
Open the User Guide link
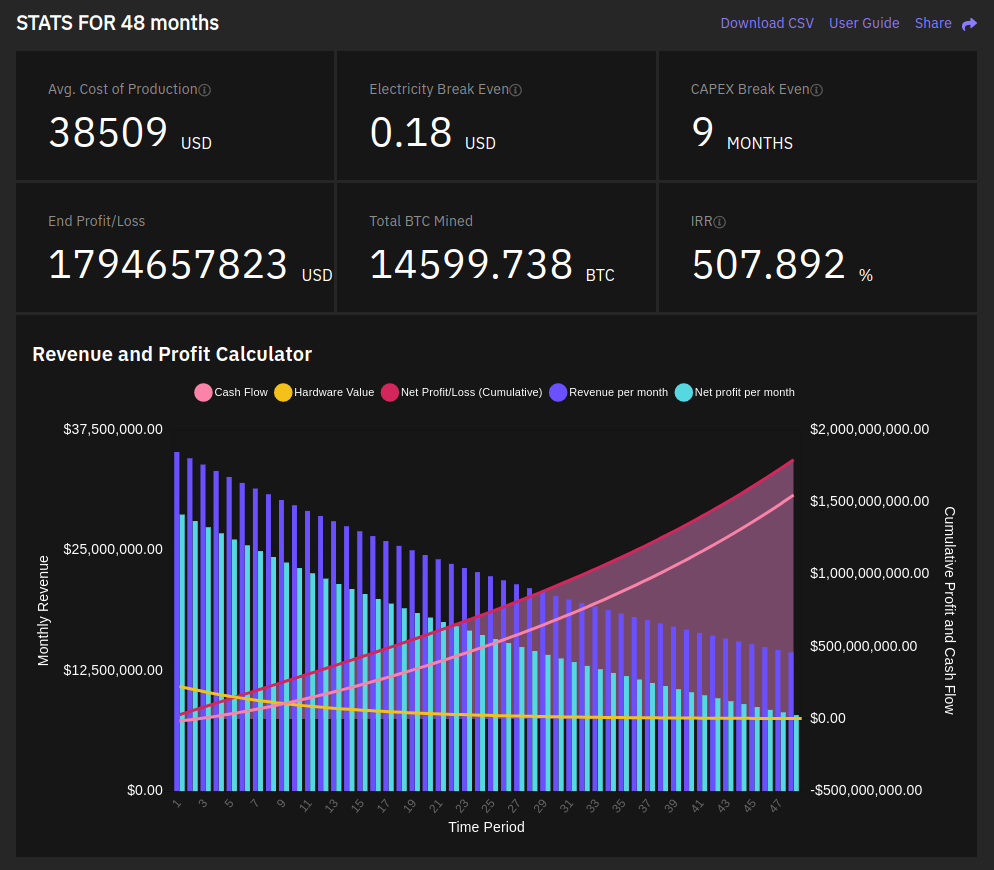point(864,23)
